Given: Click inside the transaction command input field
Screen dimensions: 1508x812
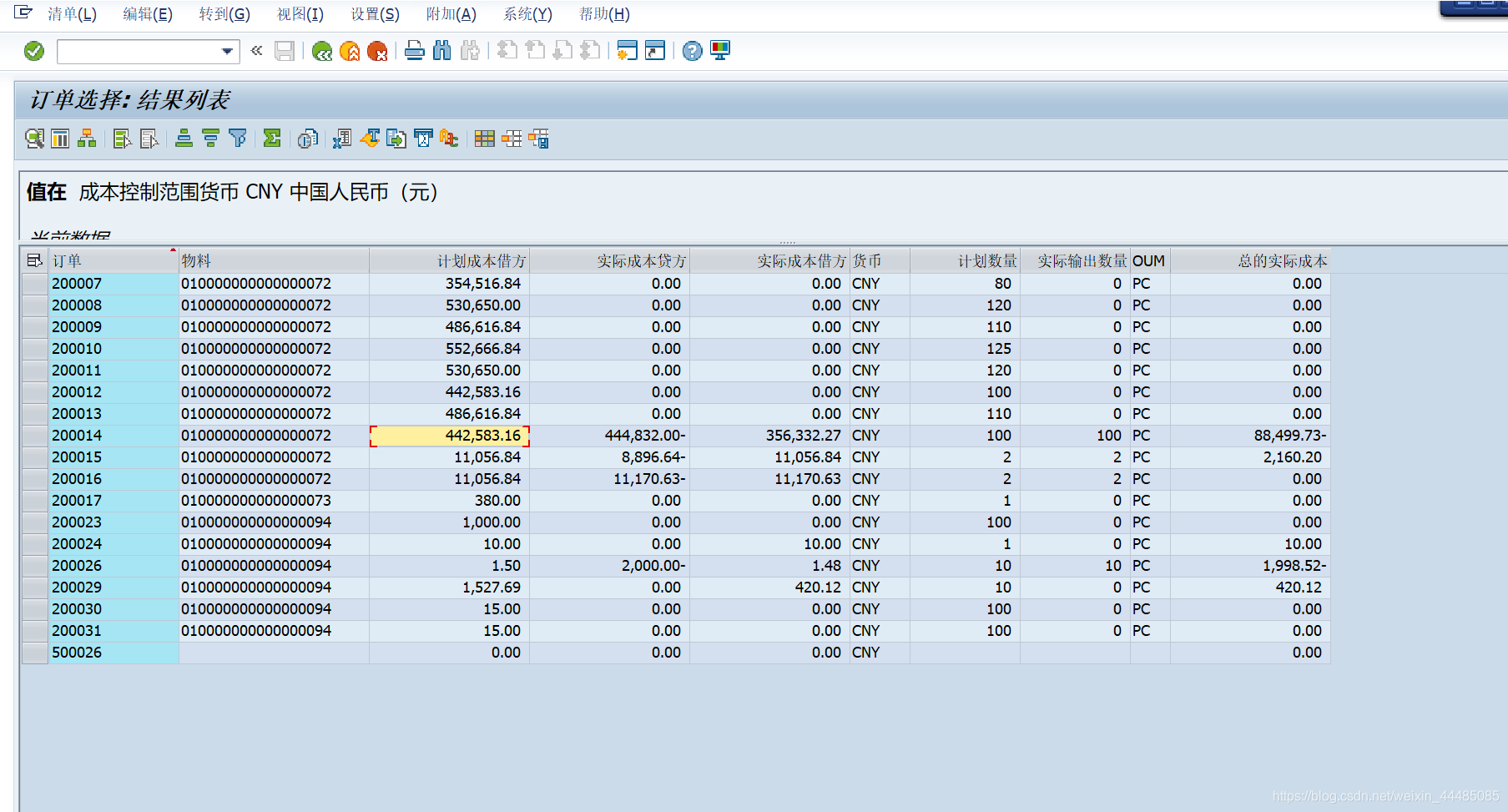Looking at the screenshot, I should point(139,52).
